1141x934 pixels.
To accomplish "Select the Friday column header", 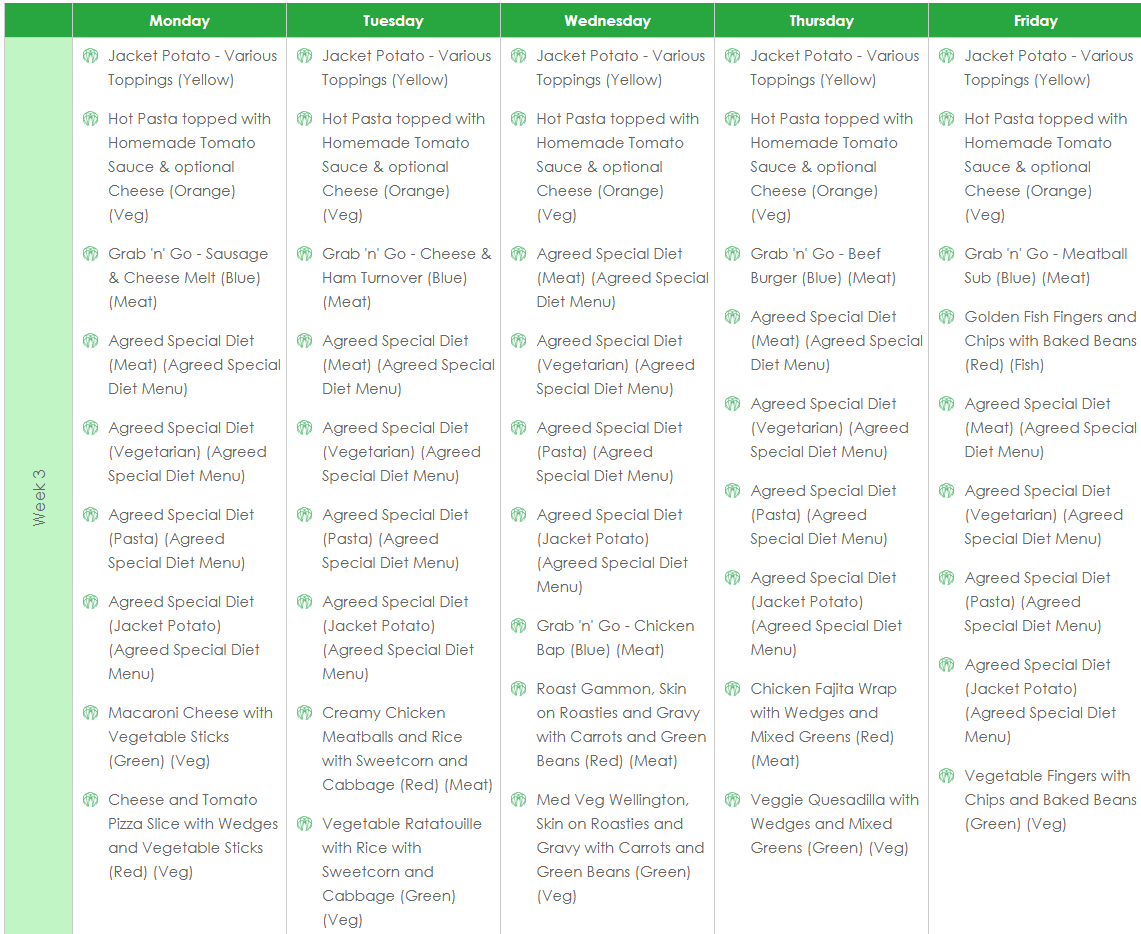I will (1034, 20).
